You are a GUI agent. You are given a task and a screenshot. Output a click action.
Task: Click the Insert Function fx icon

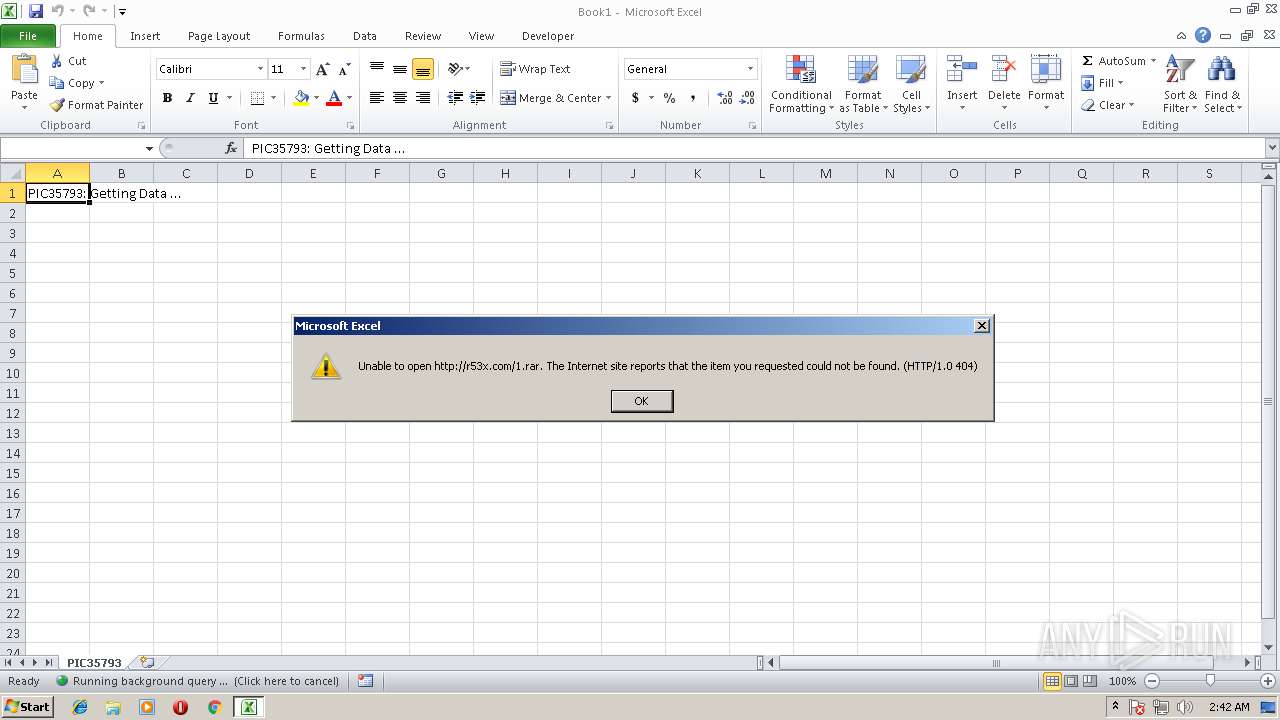[231, 148]
